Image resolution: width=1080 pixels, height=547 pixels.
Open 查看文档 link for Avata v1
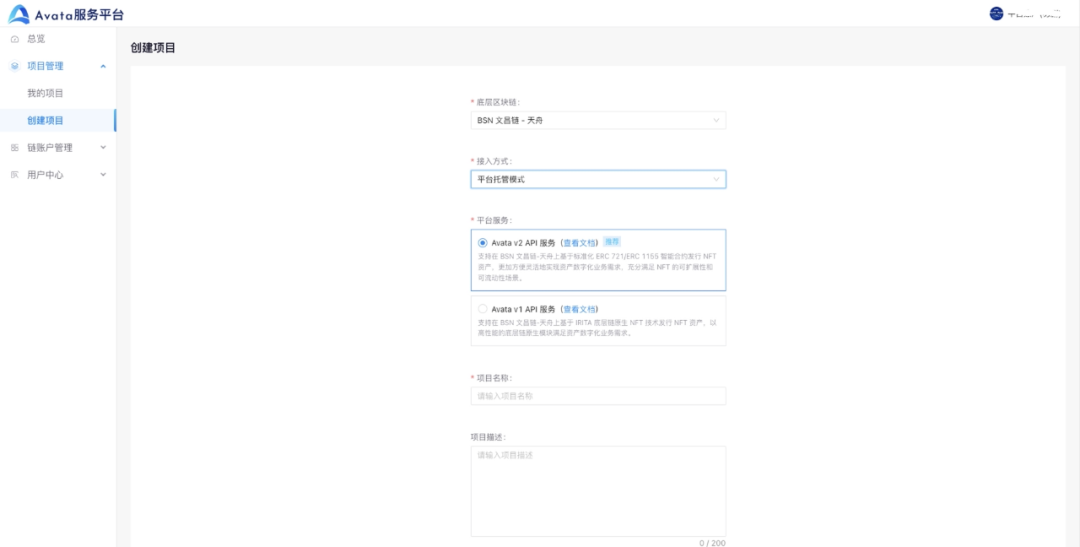click(579, 309)
